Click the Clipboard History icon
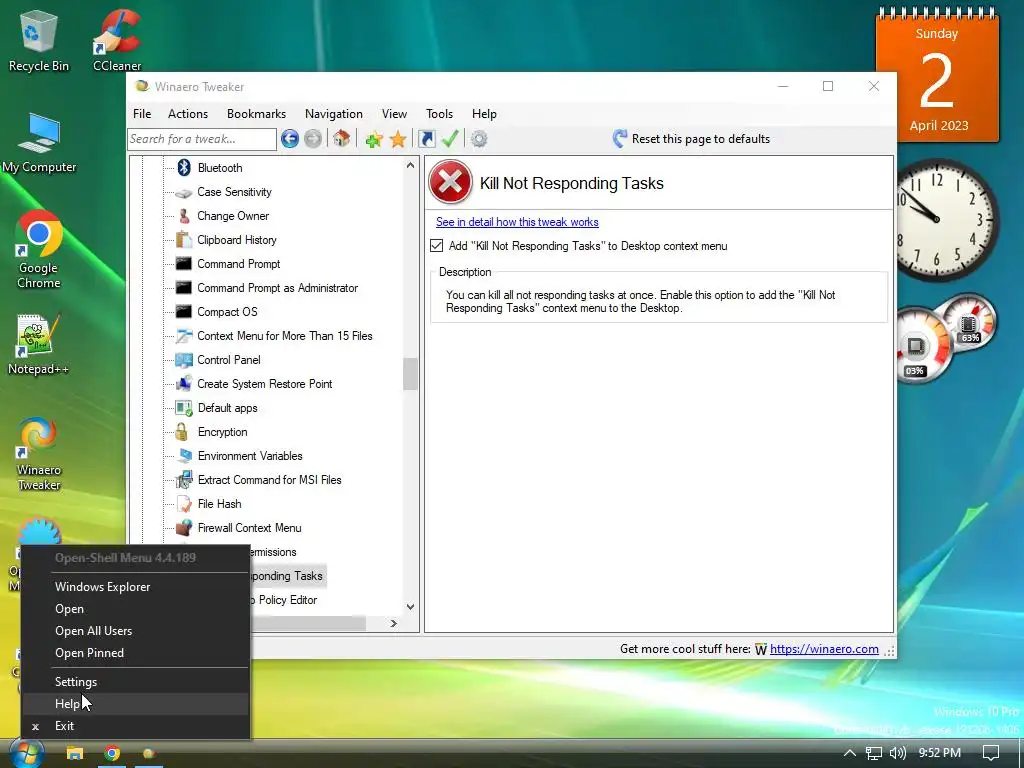Image resolution: width=1024 pixels, height=768 pixels. [184, 240]
